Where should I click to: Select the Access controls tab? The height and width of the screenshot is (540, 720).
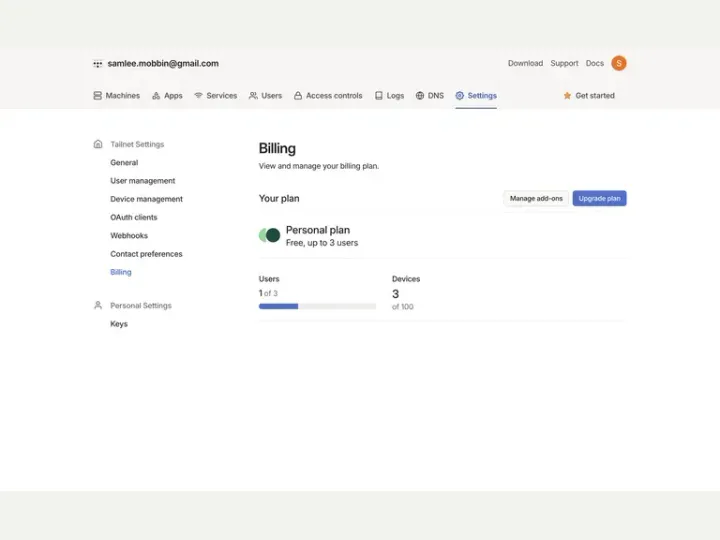tap(328, 96)
